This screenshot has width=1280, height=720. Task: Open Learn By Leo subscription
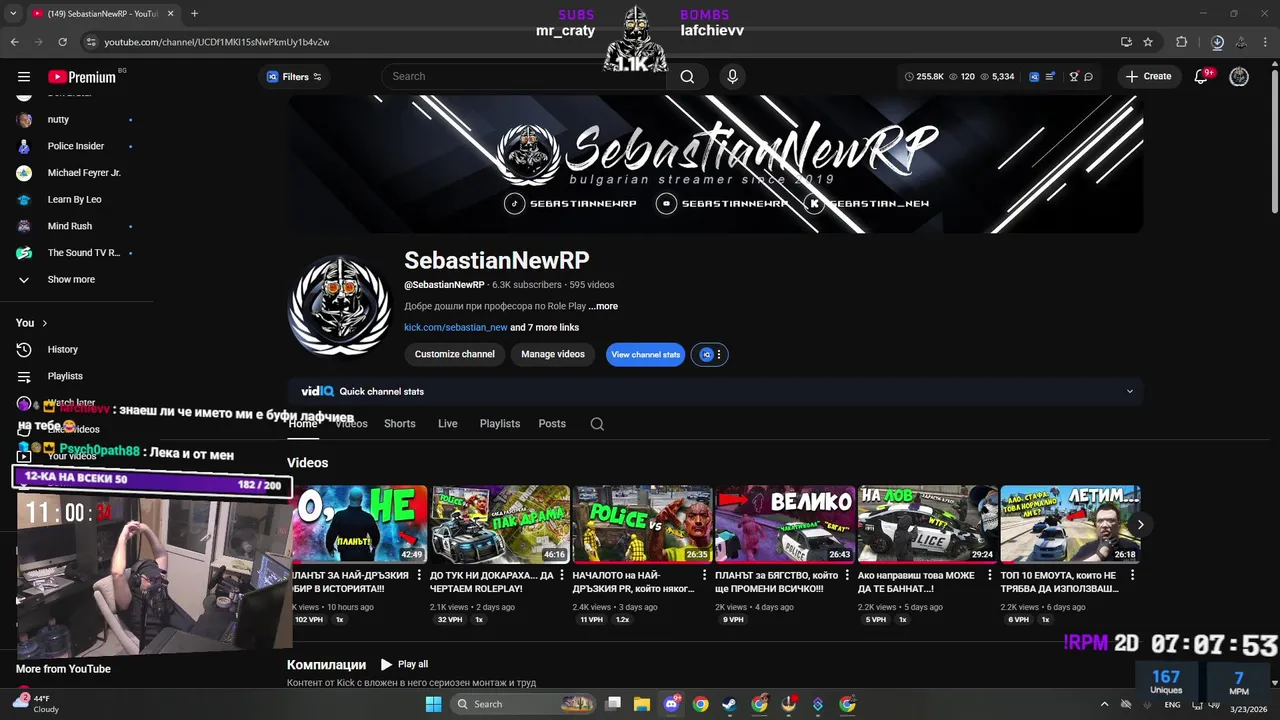pos(75,199)
